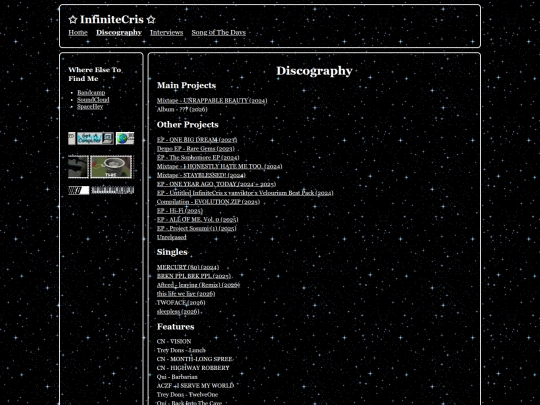Select 'Trey Dons - TwelveOne' feature
The image size is (540, 405).
pos(187,395)
